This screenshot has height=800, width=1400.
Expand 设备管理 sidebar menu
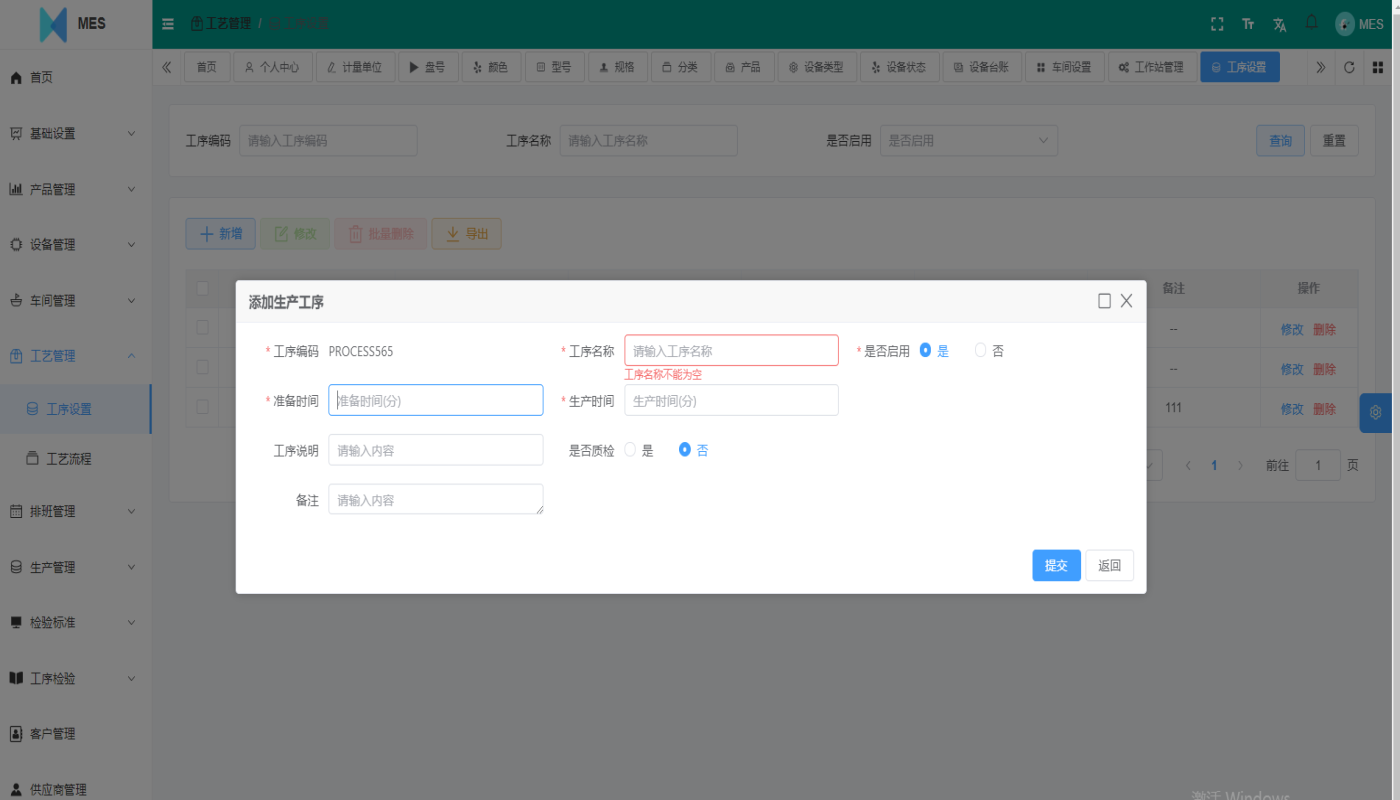click(76, 244)
